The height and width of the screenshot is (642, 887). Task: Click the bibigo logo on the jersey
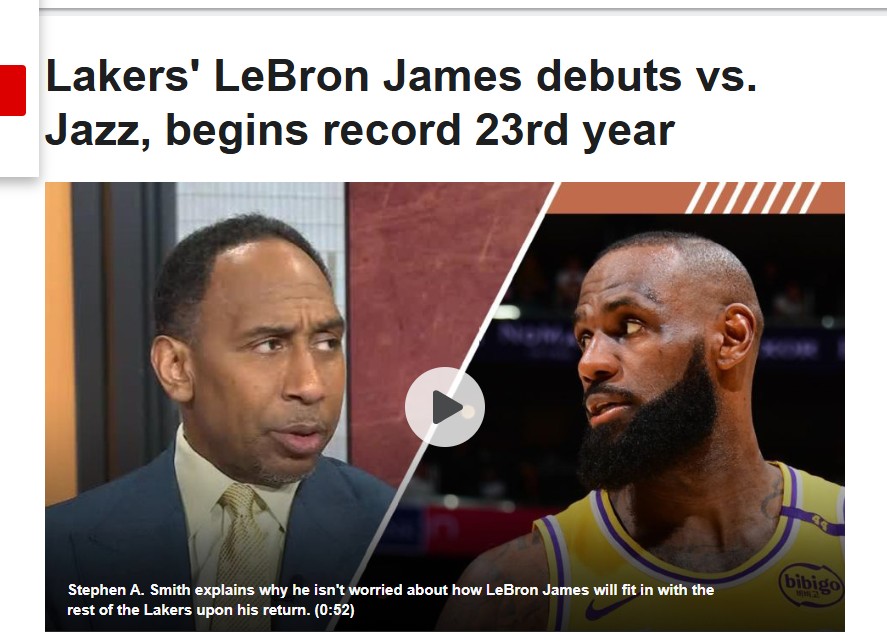coord(811,584)
